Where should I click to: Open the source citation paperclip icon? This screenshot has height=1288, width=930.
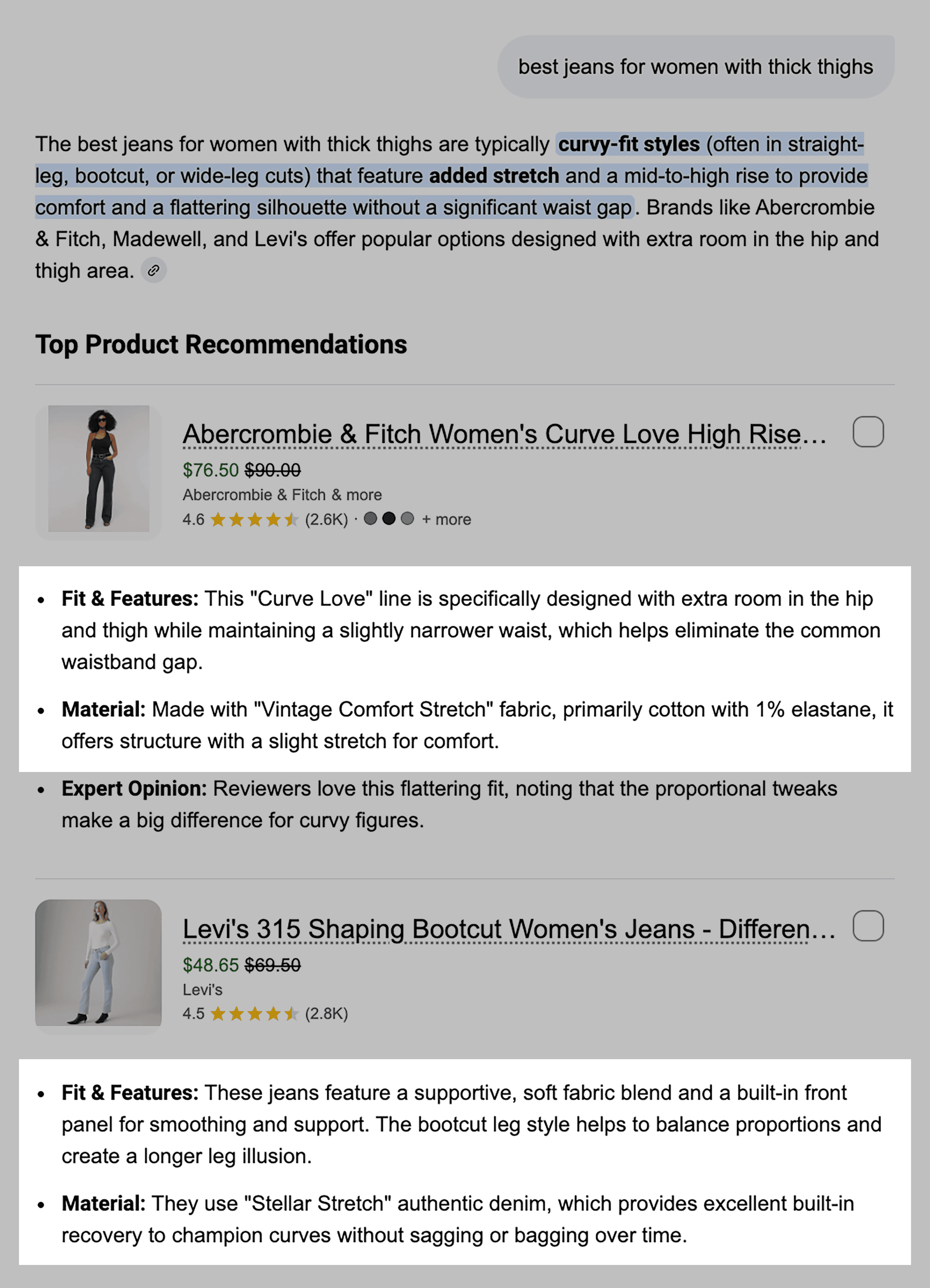[153, 270]
